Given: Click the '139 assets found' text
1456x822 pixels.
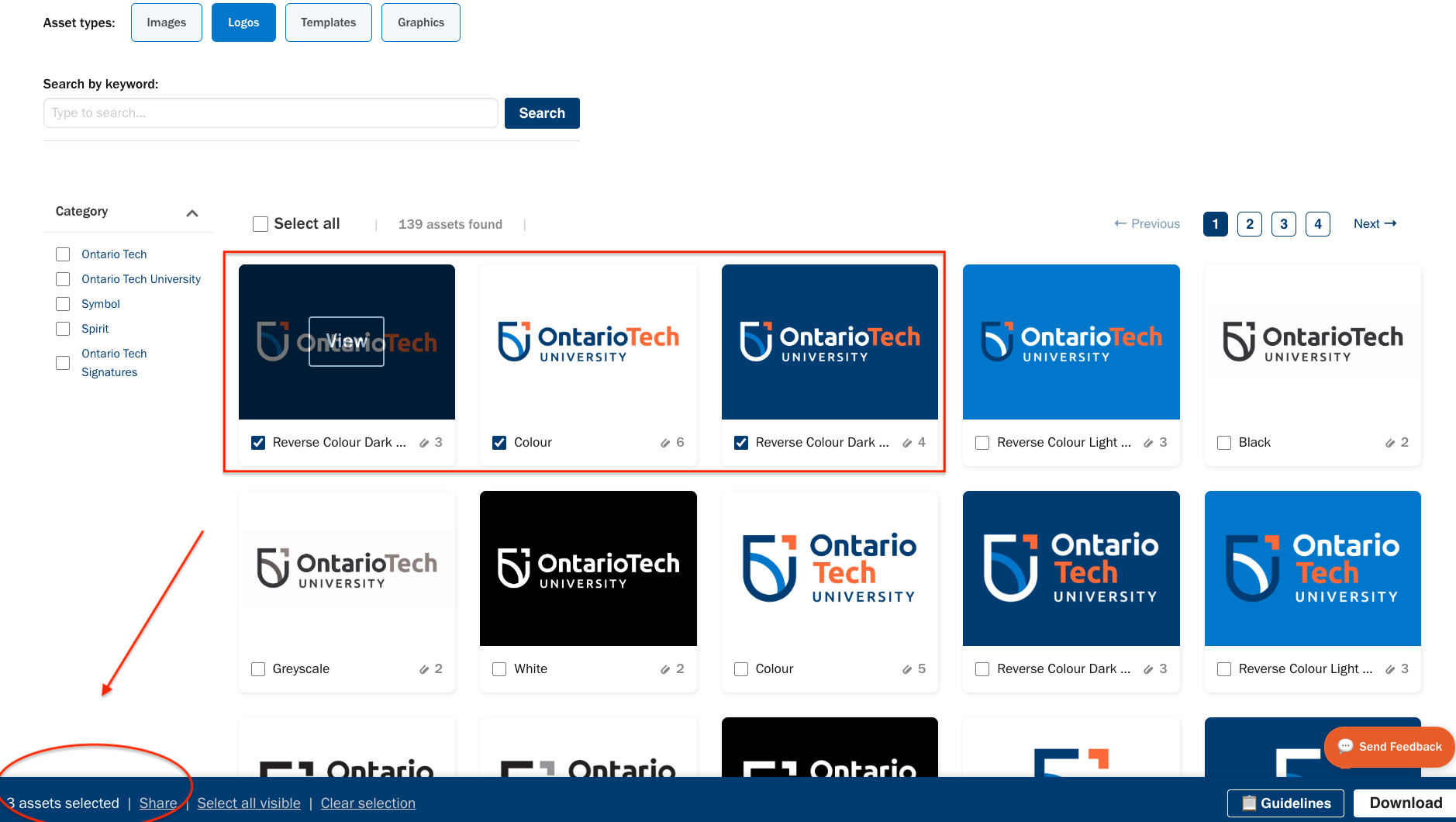Looking at the screenshot, I should 450,224.
